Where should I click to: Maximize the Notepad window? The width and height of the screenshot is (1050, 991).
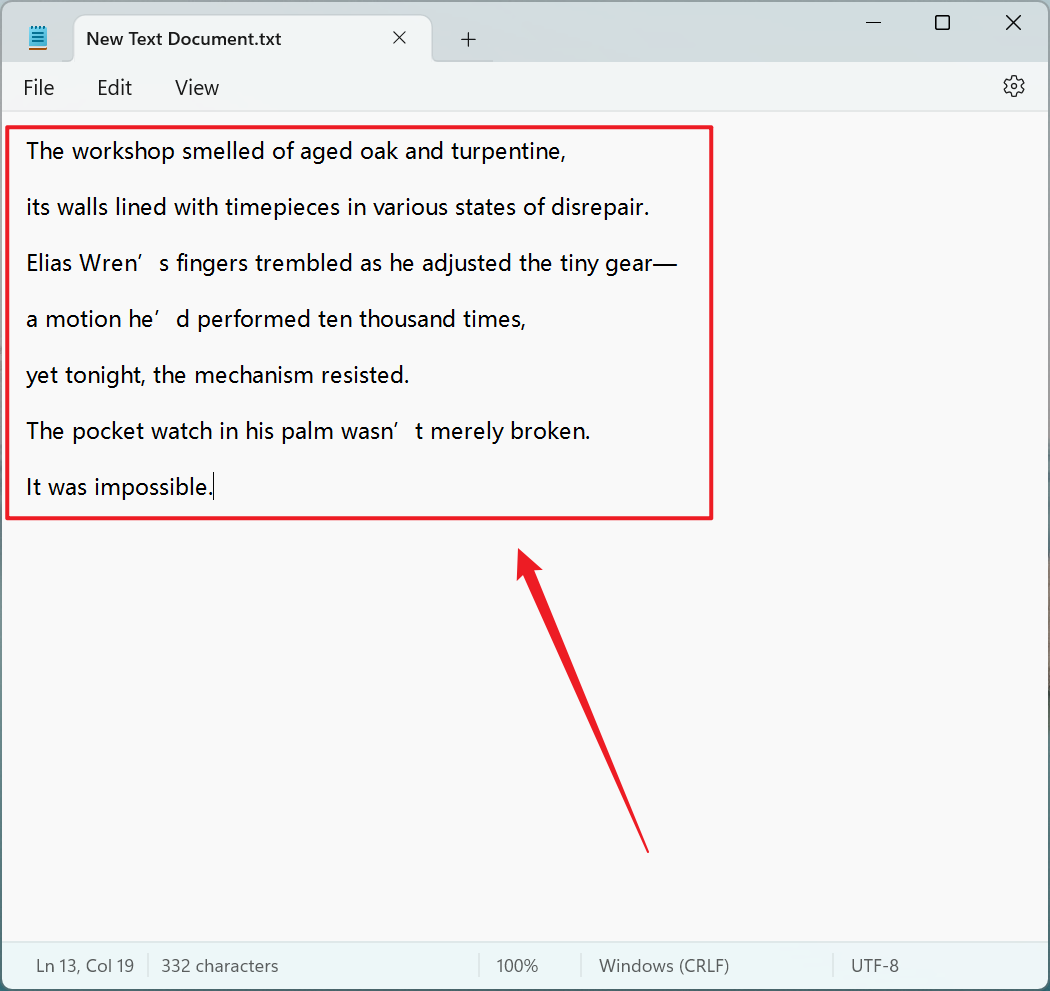[x=942, y=23]
